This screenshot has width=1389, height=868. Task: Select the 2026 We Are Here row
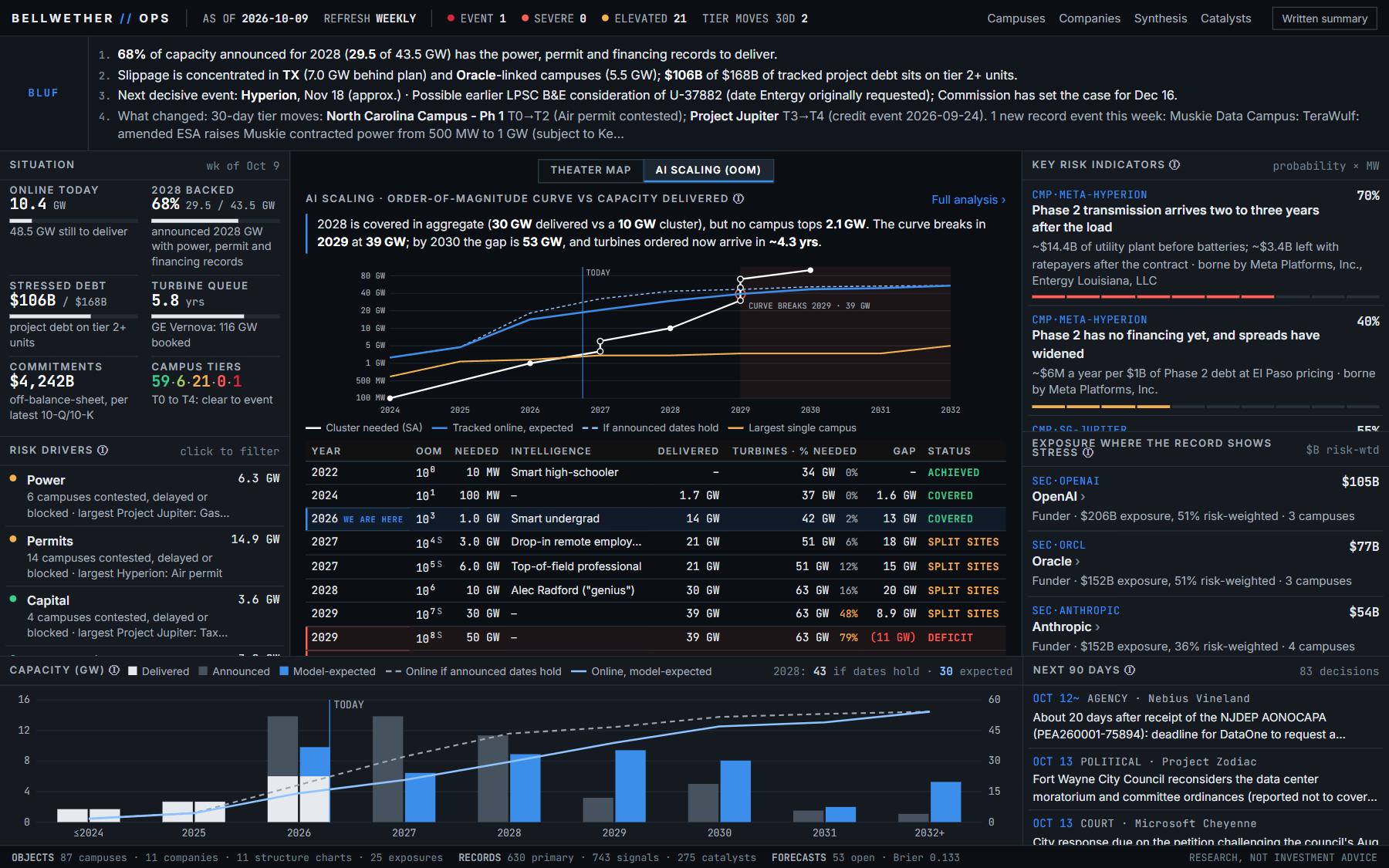(656, 518)
